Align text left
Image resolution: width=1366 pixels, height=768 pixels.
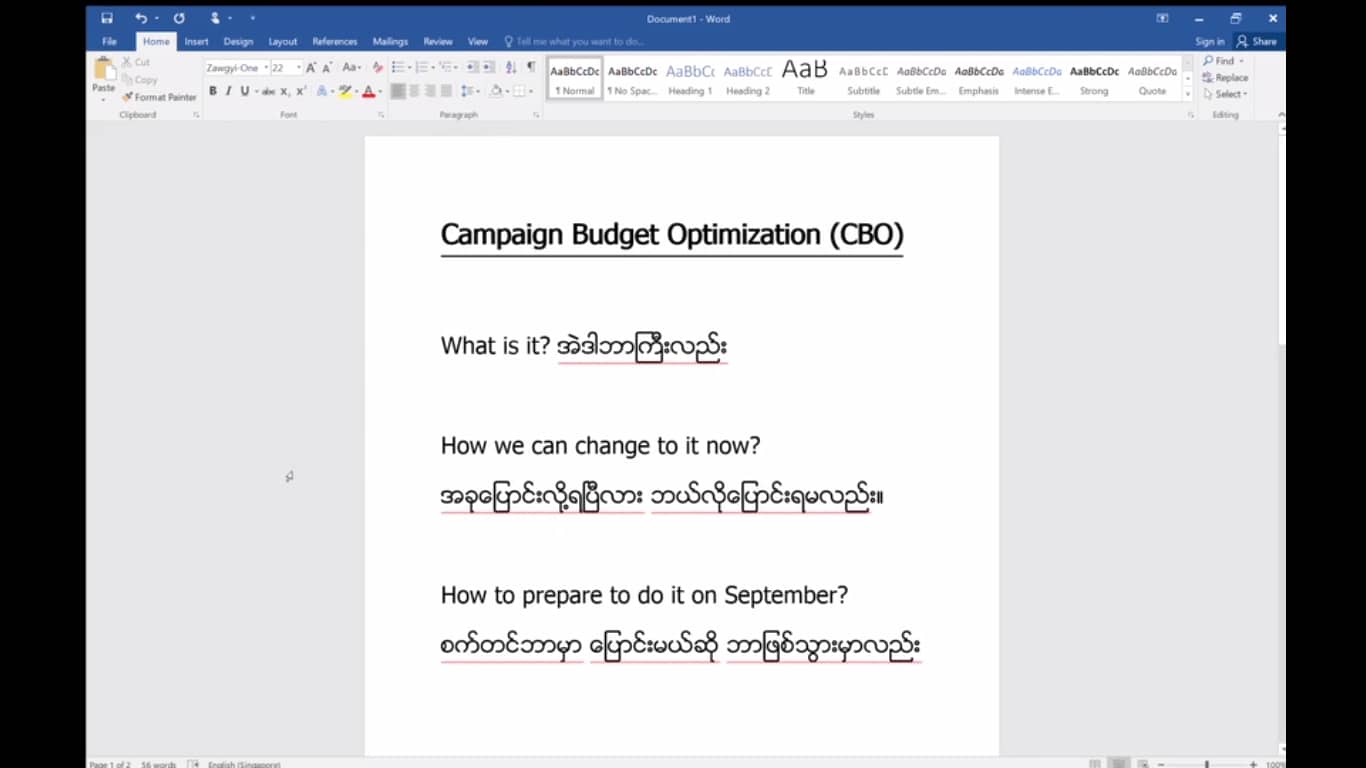tap(398, 91)
